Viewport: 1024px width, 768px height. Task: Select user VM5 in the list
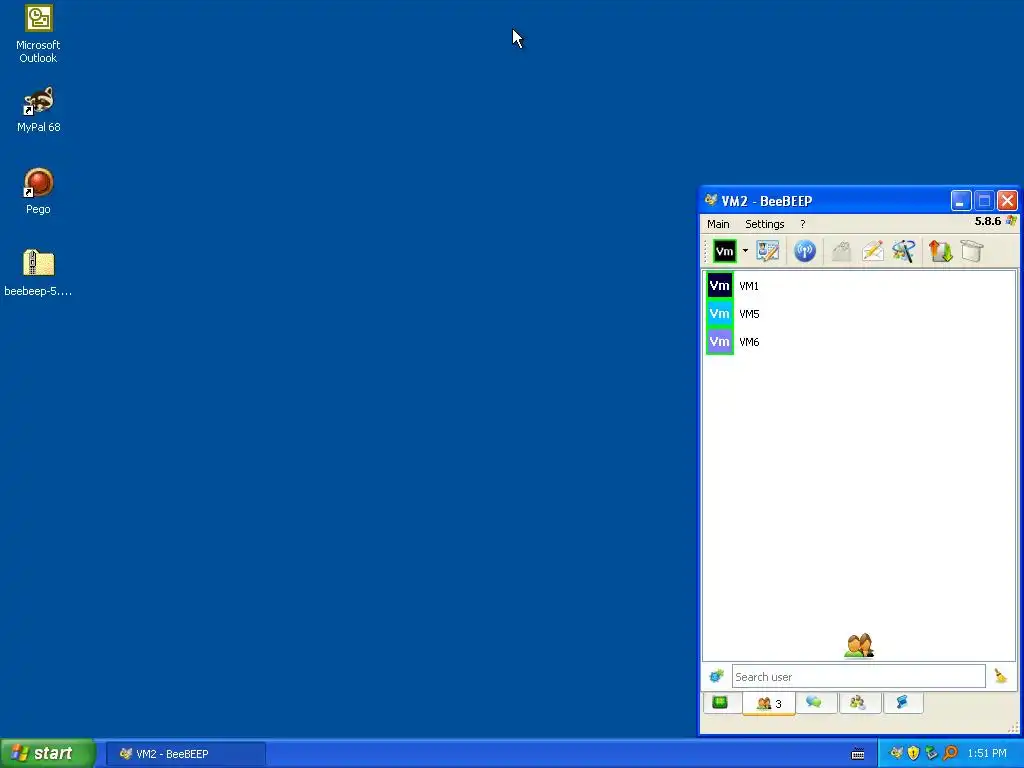click(x=859, y=314)
